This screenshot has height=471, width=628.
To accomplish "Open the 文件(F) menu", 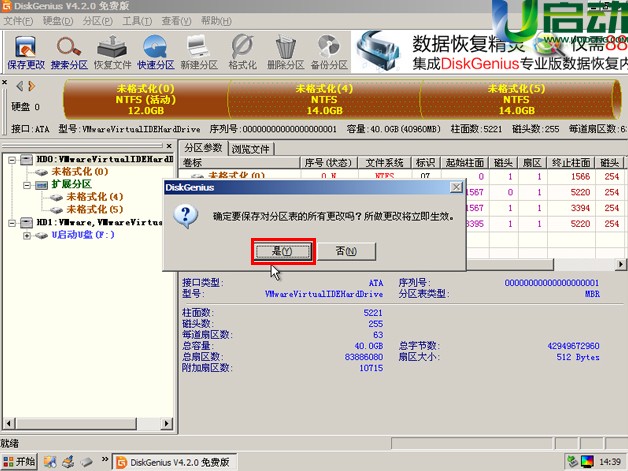I will pyautogui.click(x=18, y=21).
